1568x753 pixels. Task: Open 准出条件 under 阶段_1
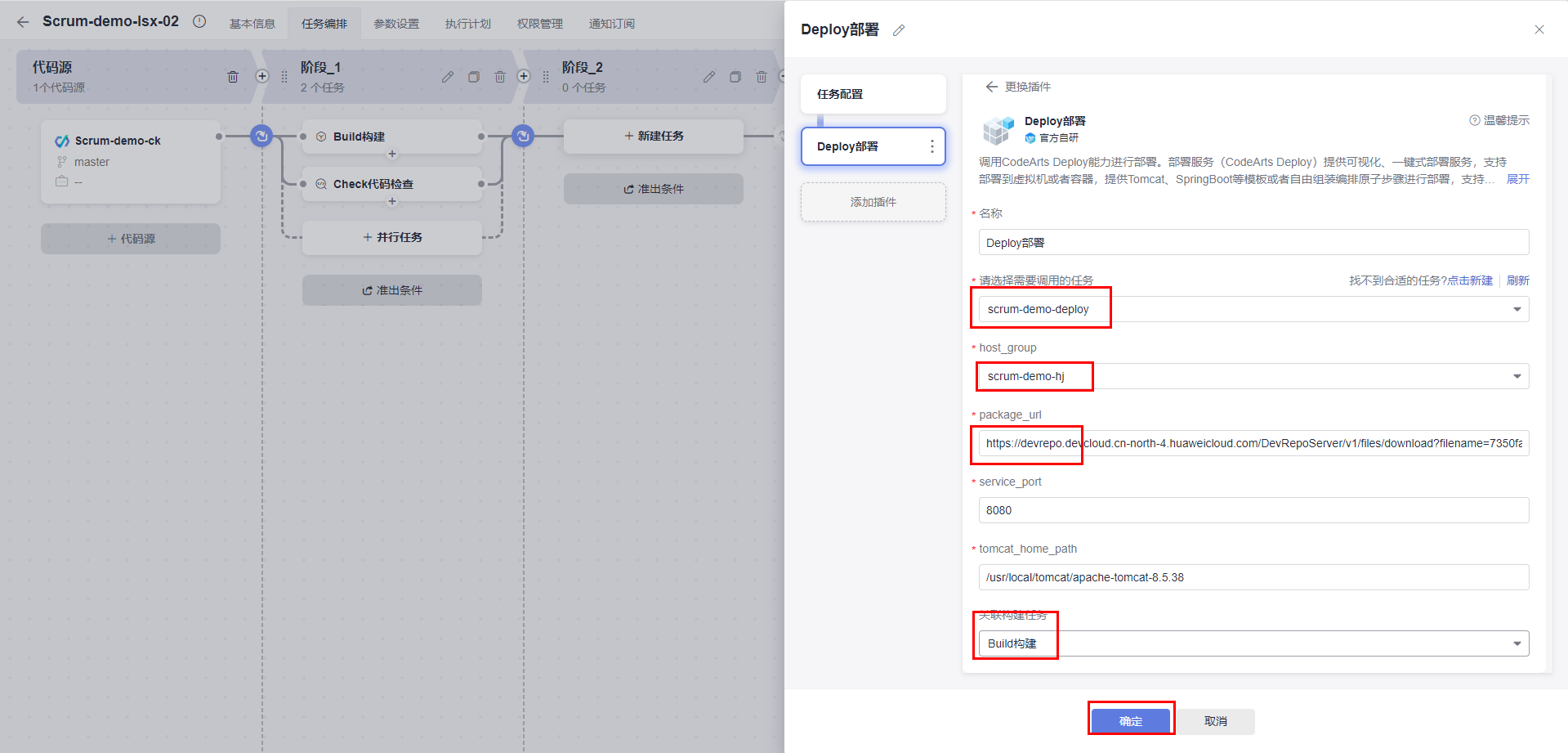[392, 290]
